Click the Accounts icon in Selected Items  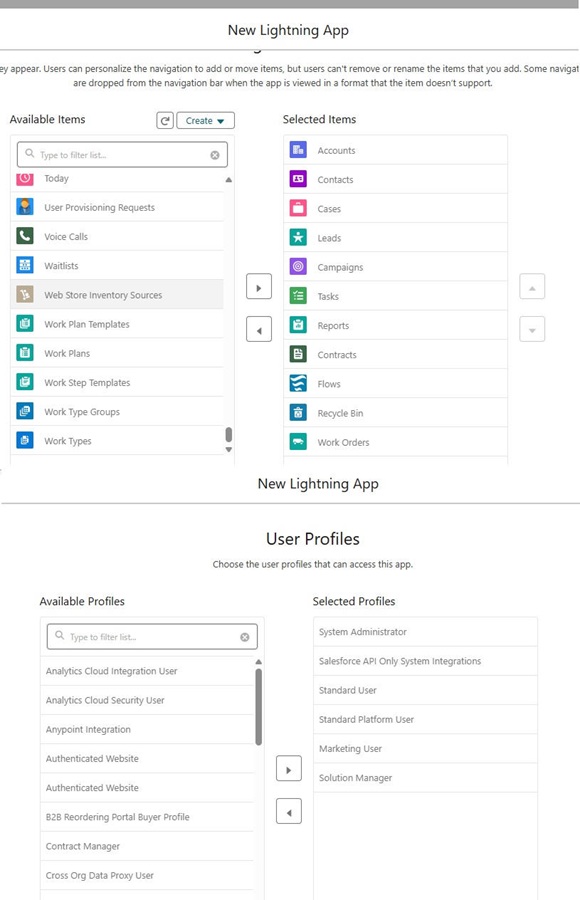coord(298,150)
